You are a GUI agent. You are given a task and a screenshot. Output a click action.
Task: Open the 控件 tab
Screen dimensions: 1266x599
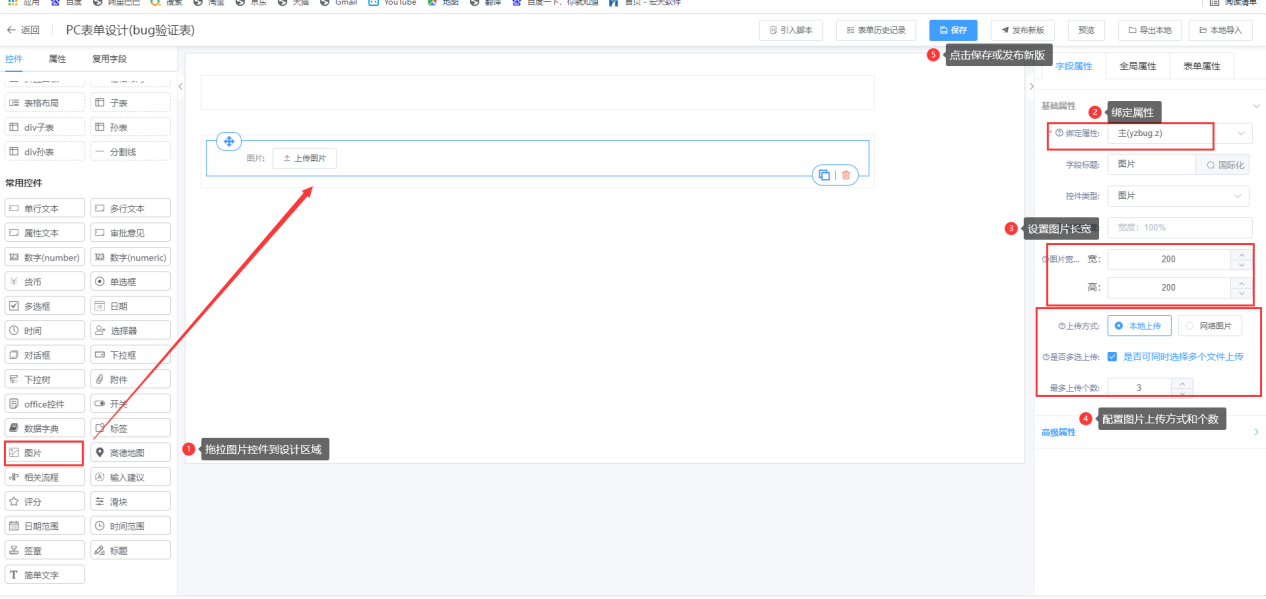[x=14, y=59]
